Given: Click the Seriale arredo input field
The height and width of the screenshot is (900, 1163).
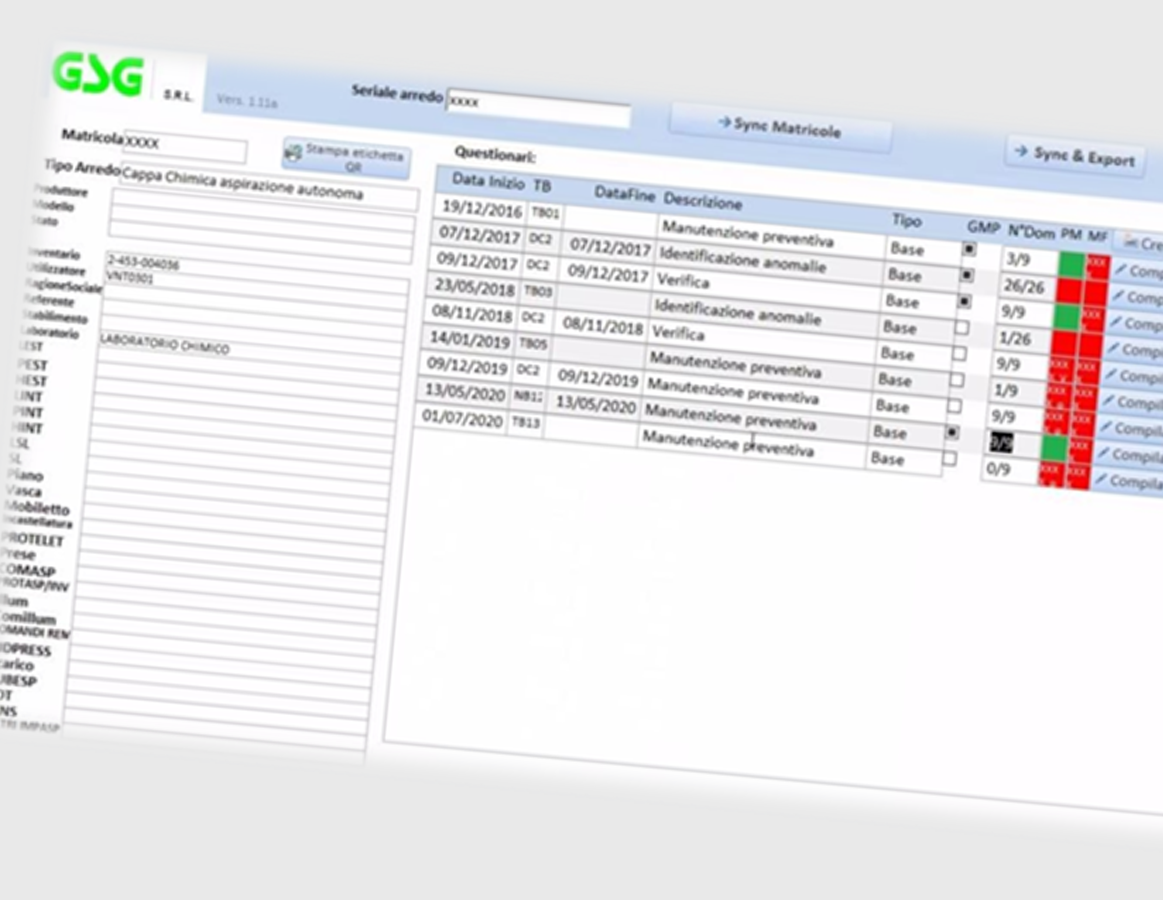Looking at the screenshot, I should tap(538, 108).
